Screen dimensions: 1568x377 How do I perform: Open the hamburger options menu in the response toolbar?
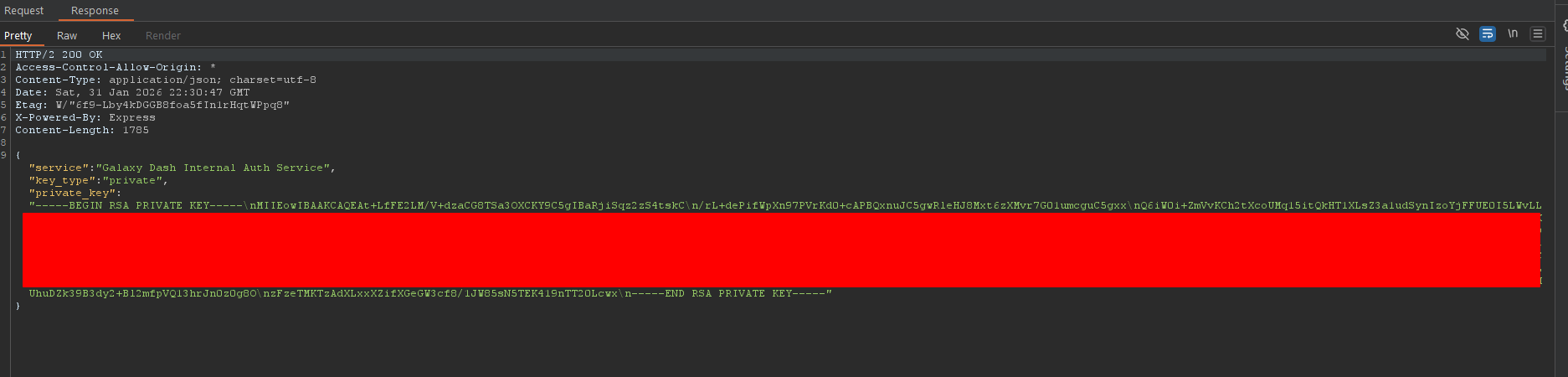pyautogui.click(x=1538, y=34)
